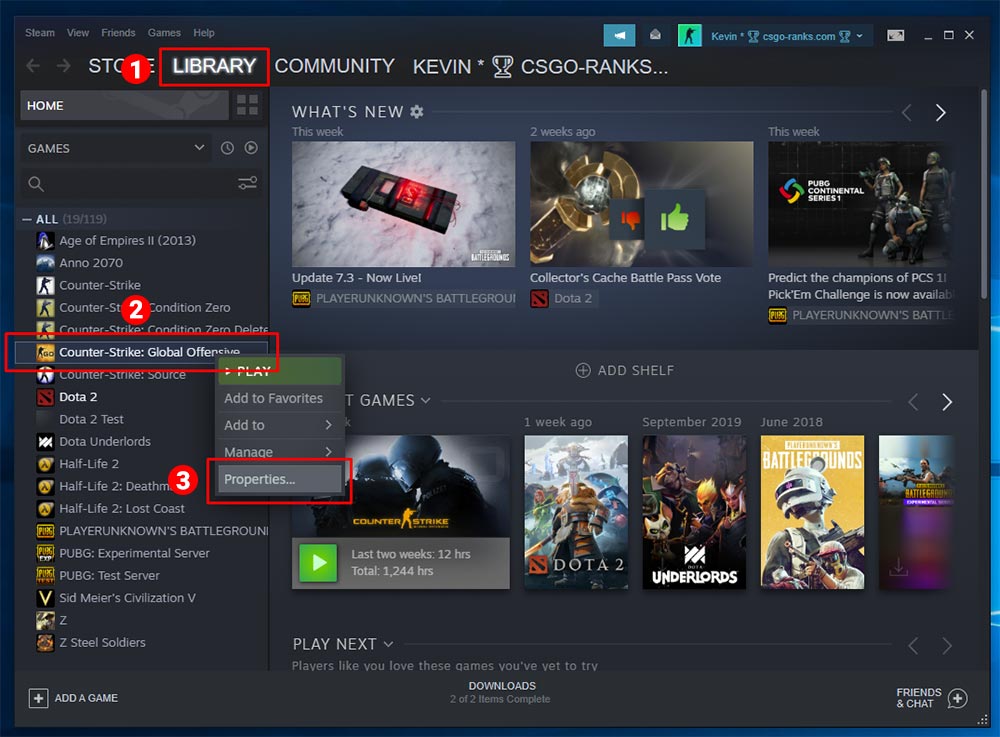
Task: Click download icon on last game card
Action: tap(899, 566)
